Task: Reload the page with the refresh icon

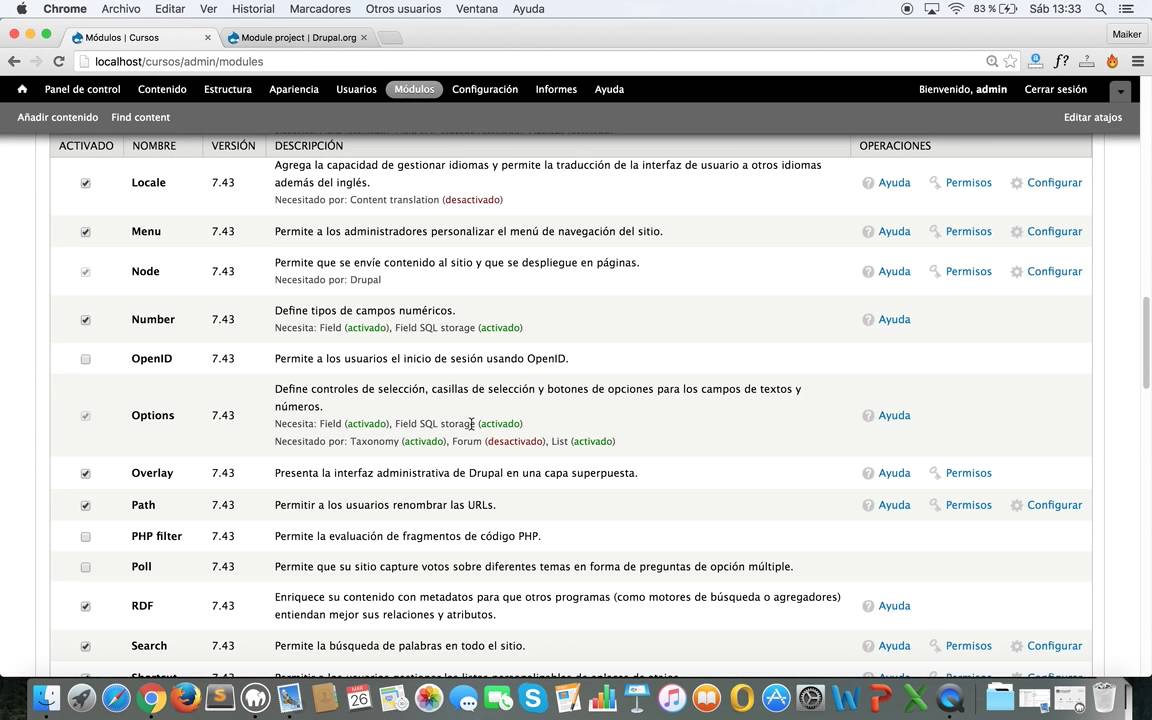Action: [x=59, y=62]
